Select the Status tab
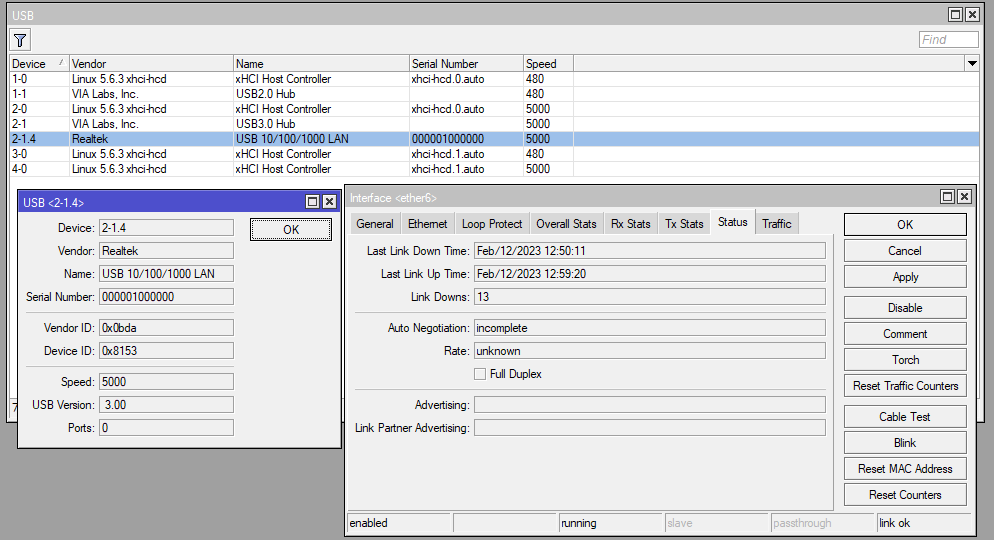 [x=733, y=222]
